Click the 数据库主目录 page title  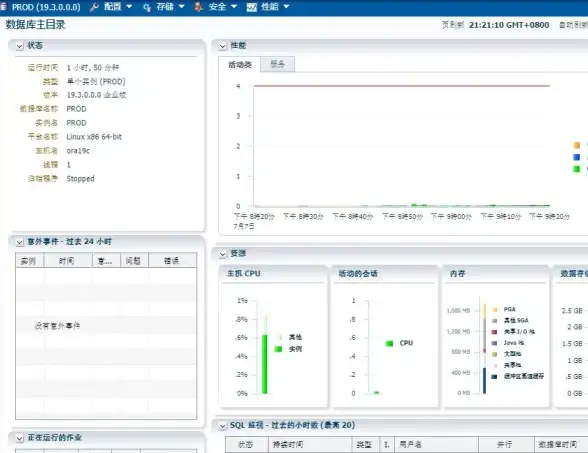[35, 25]
